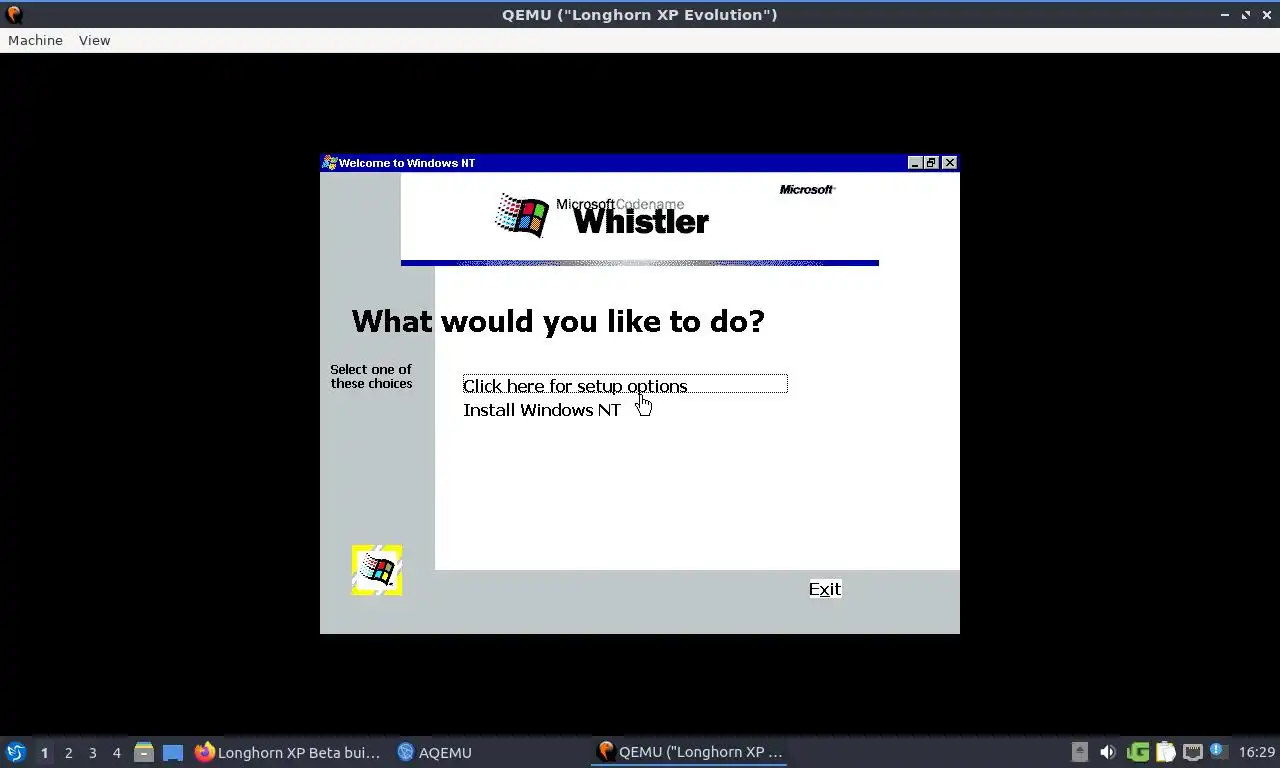The width and height of the screenshot is (1280, 768).
Task: Close the Welcome to Windows NT window
Action: click(949, 163)
